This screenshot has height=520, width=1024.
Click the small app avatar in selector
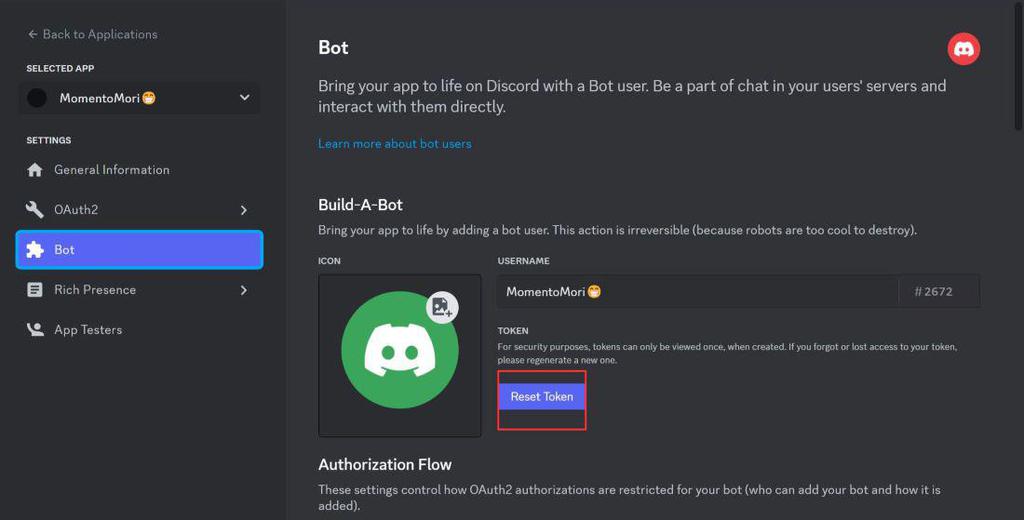tap(37, 98)
